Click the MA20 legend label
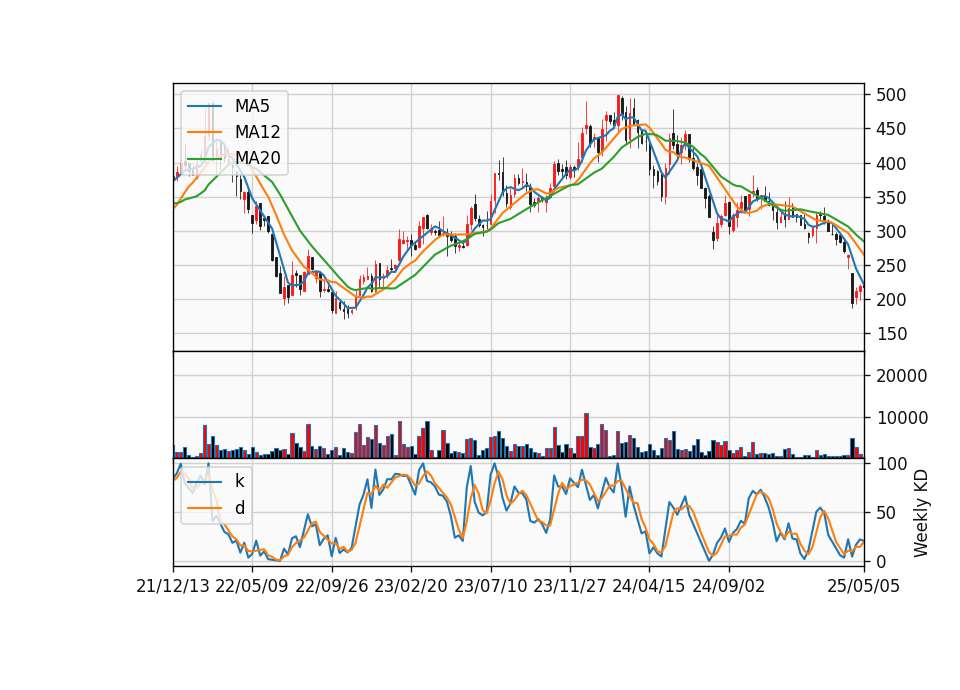960x690 pixels. pos(257,158)
